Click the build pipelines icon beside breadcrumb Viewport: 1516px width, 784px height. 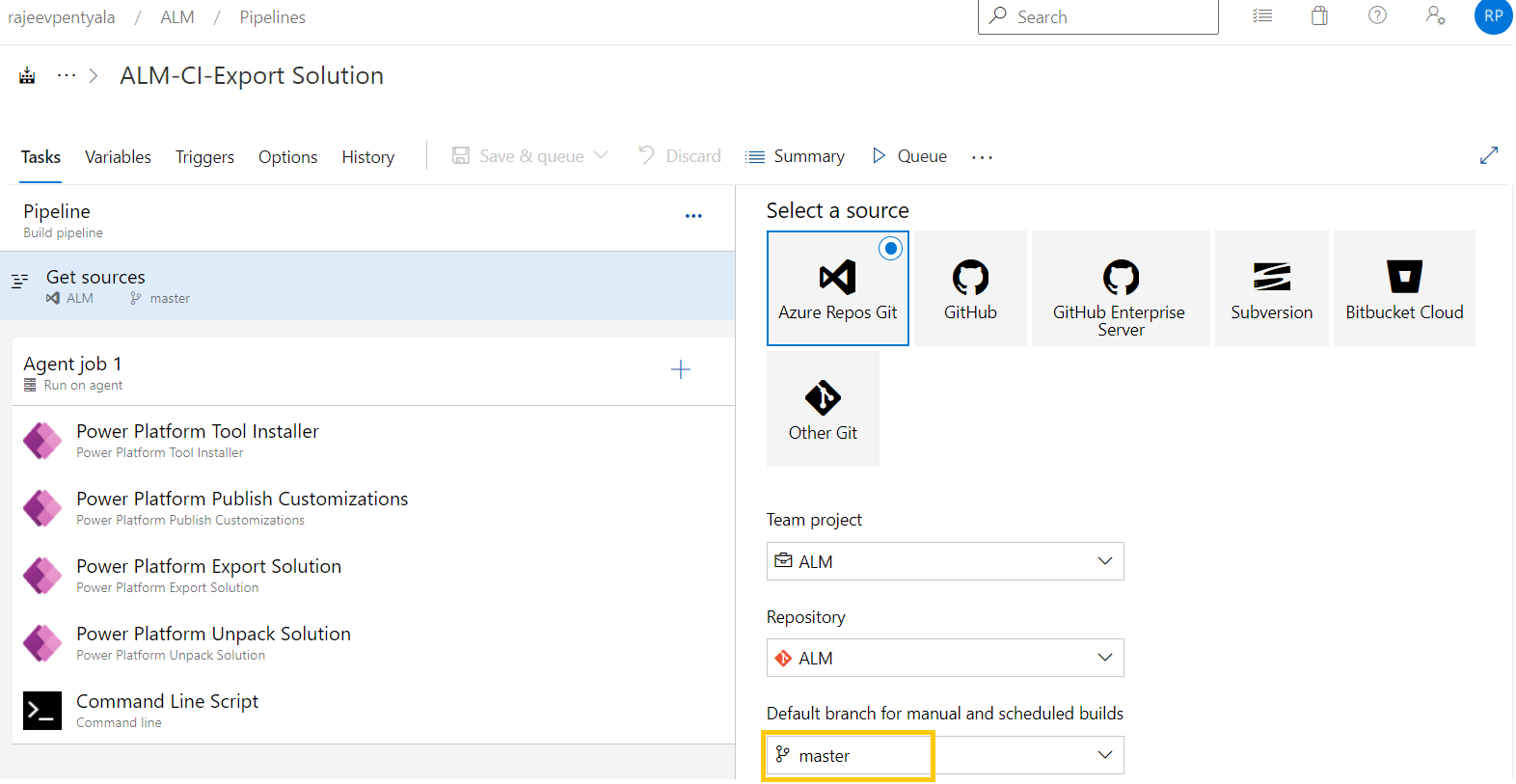point(27,75)
